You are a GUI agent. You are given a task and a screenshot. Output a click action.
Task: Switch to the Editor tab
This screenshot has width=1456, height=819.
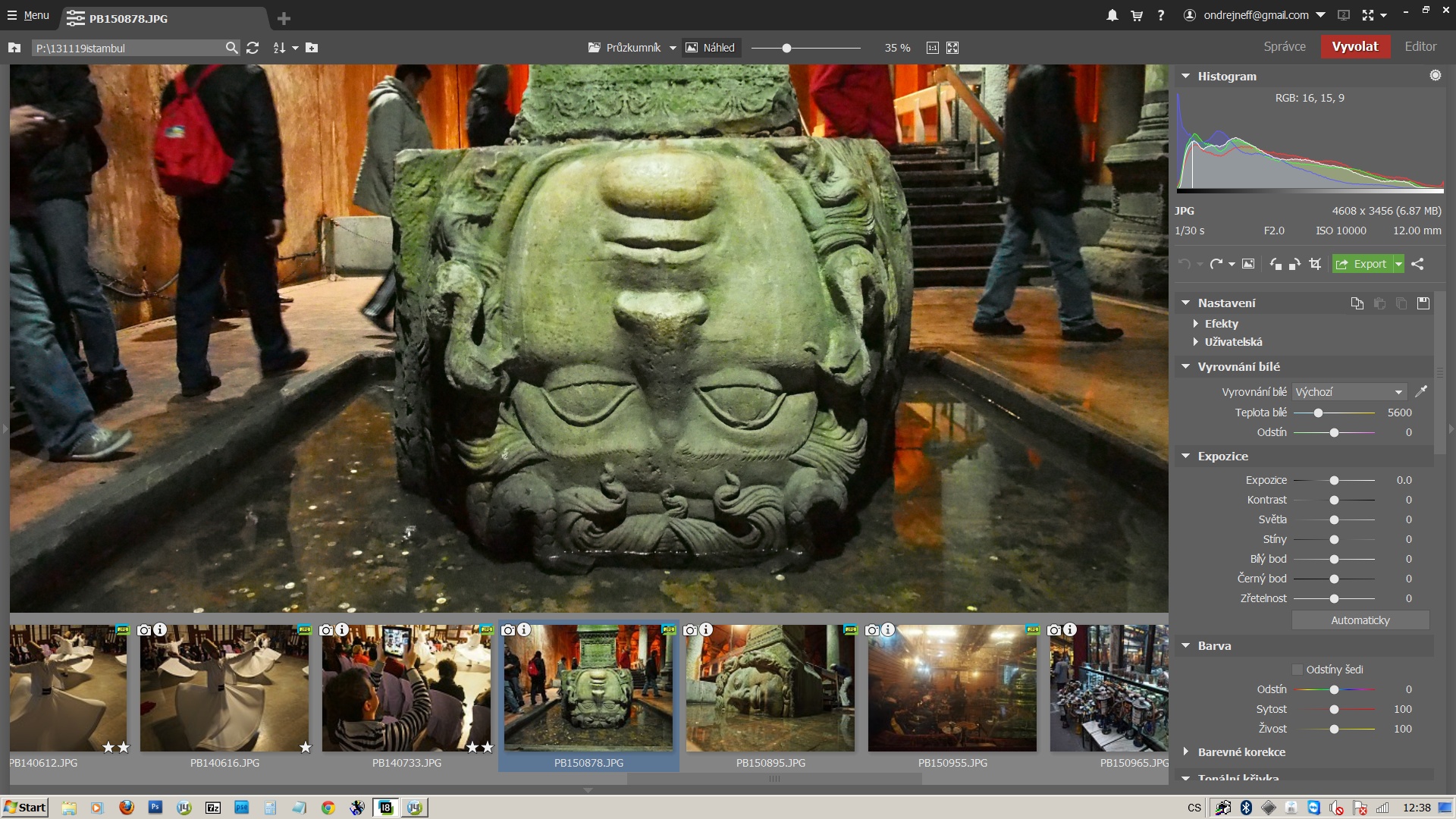tap(1420, 46)
